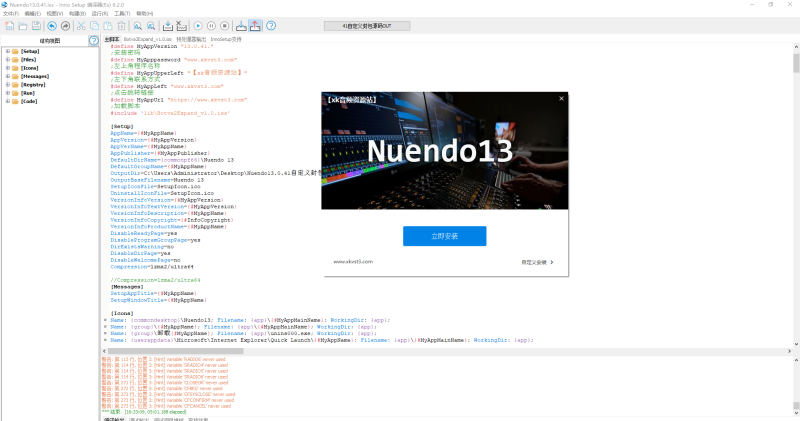The width and height of the screenshot is (800, 421).
Task: Save the script with the floppy icon
Action: pos(36,26)
